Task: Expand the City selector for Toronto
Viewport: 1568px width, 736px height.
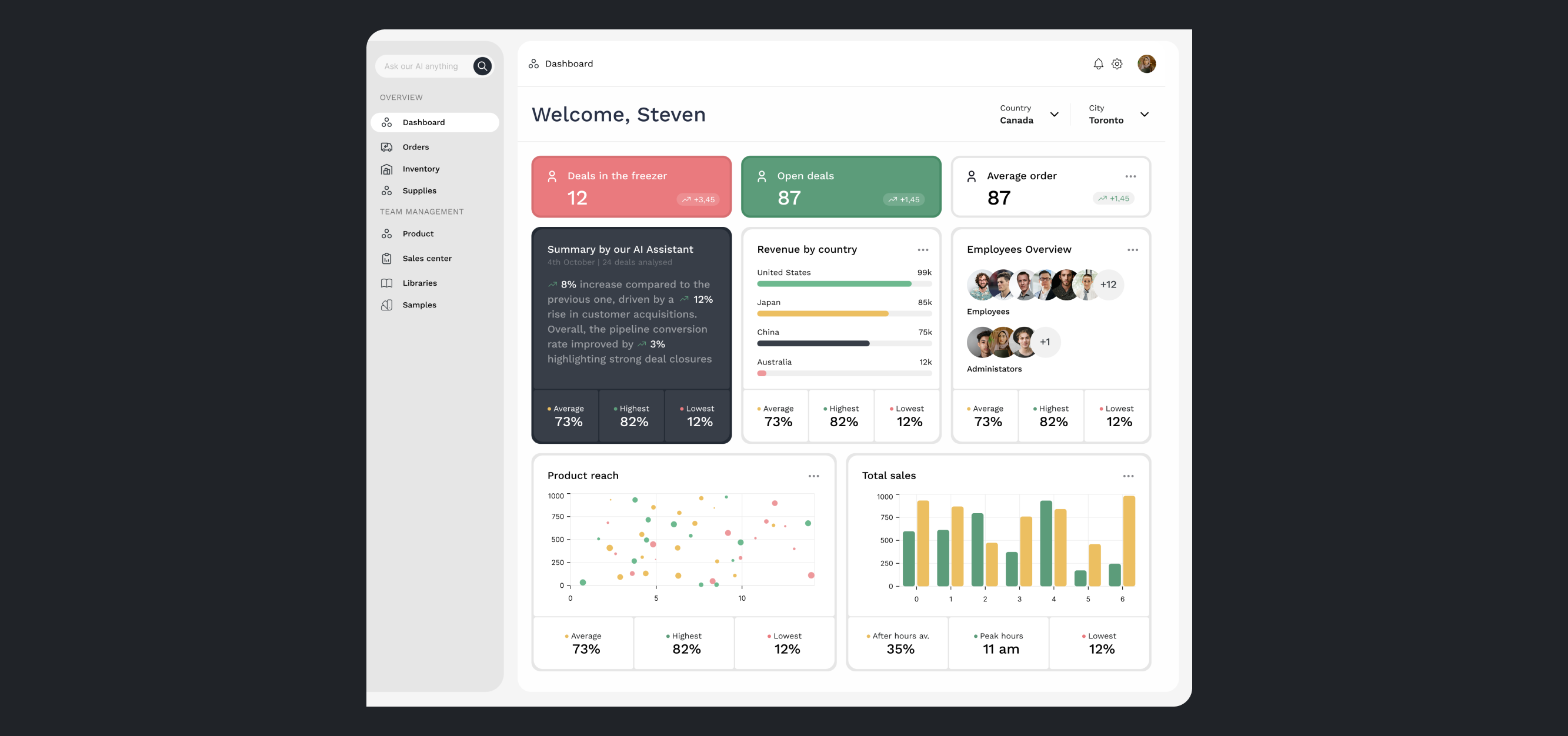Action: click(x=1145, y=115)
